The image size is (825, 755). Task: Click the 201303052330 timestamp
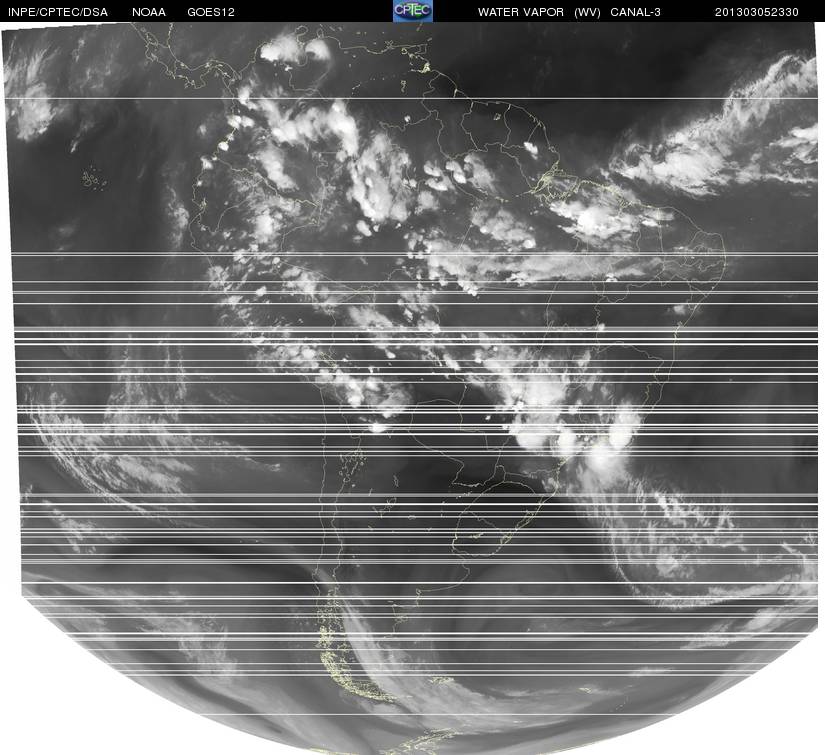(x=757, y=12)
